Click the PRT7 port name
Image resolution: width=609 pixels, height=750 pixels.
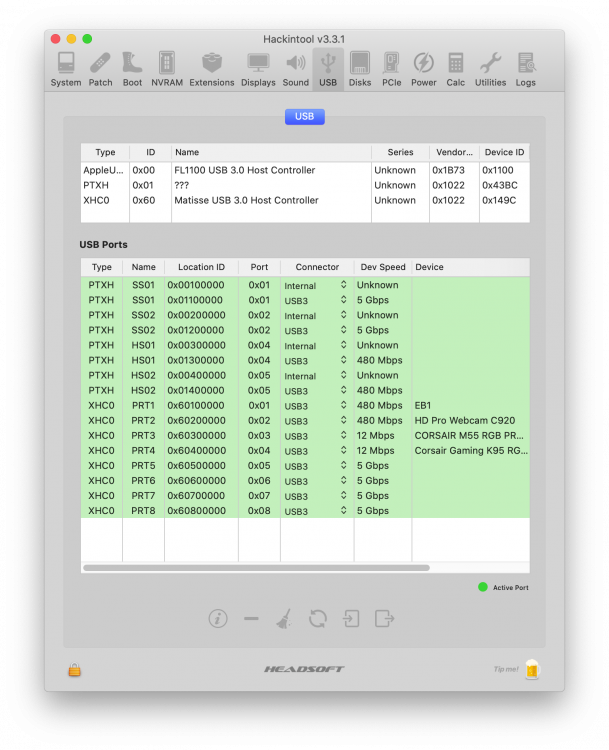(144, 496)
